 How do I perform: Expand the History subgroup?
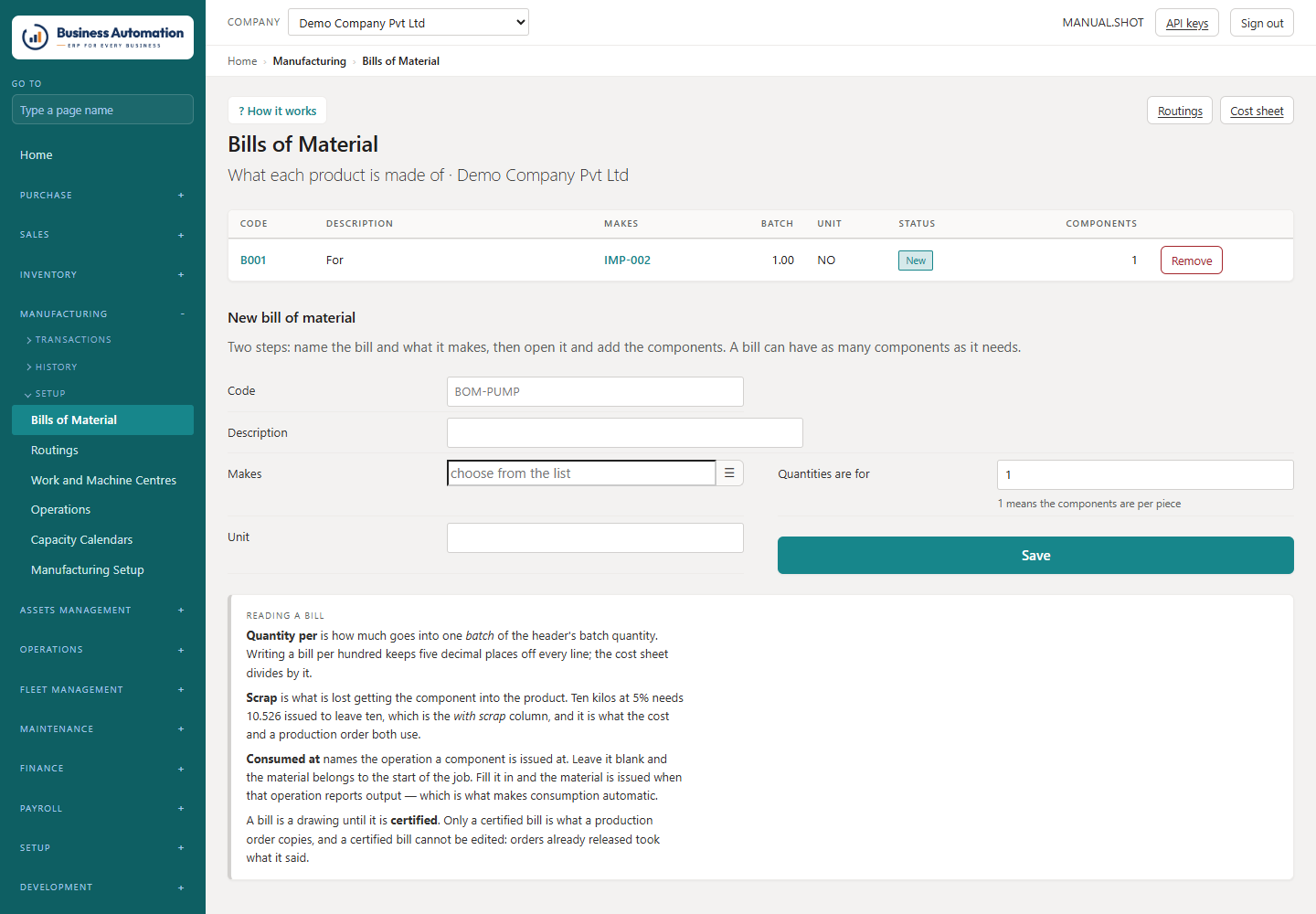click(x=53, y=367)
